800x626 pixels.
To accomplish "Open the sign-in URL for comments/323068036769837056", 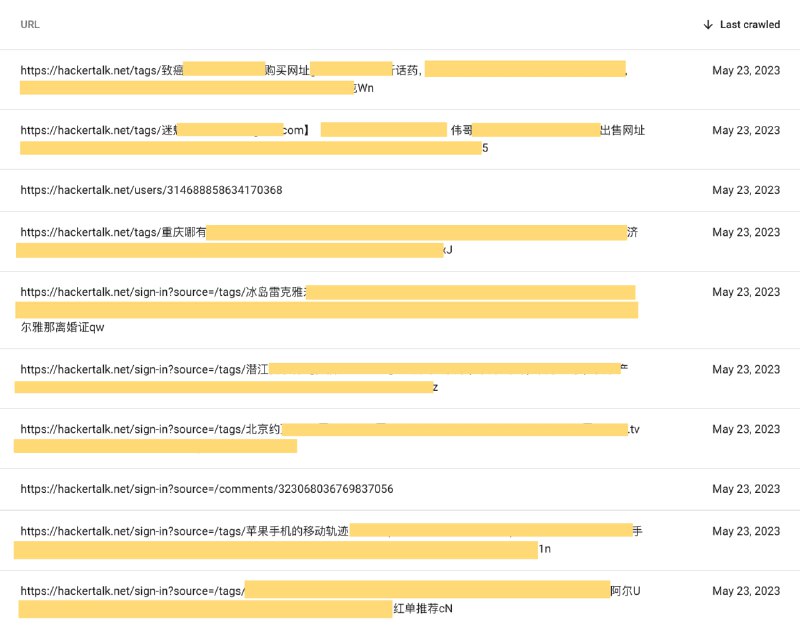I will coord(206,489).
